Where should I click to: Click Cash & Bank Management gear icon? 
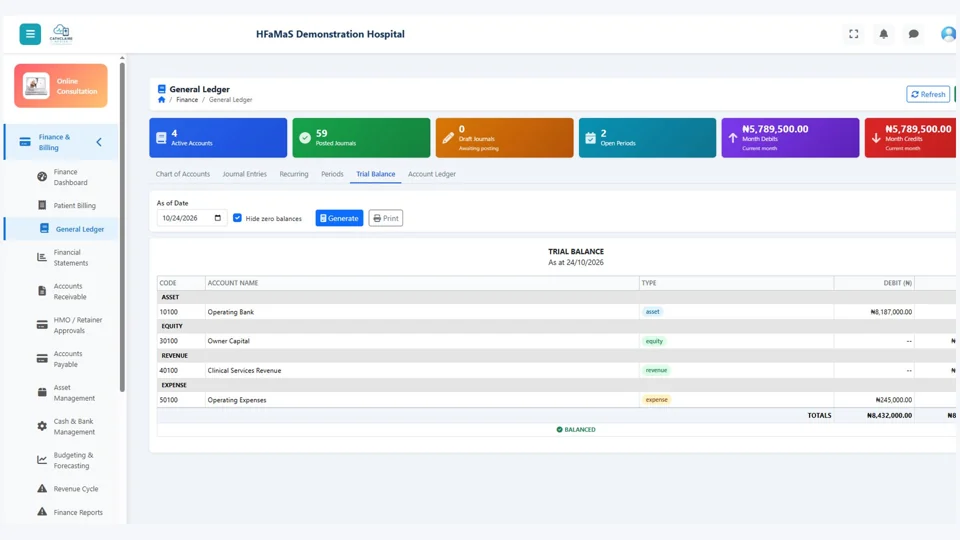click(x=42, y=426)
